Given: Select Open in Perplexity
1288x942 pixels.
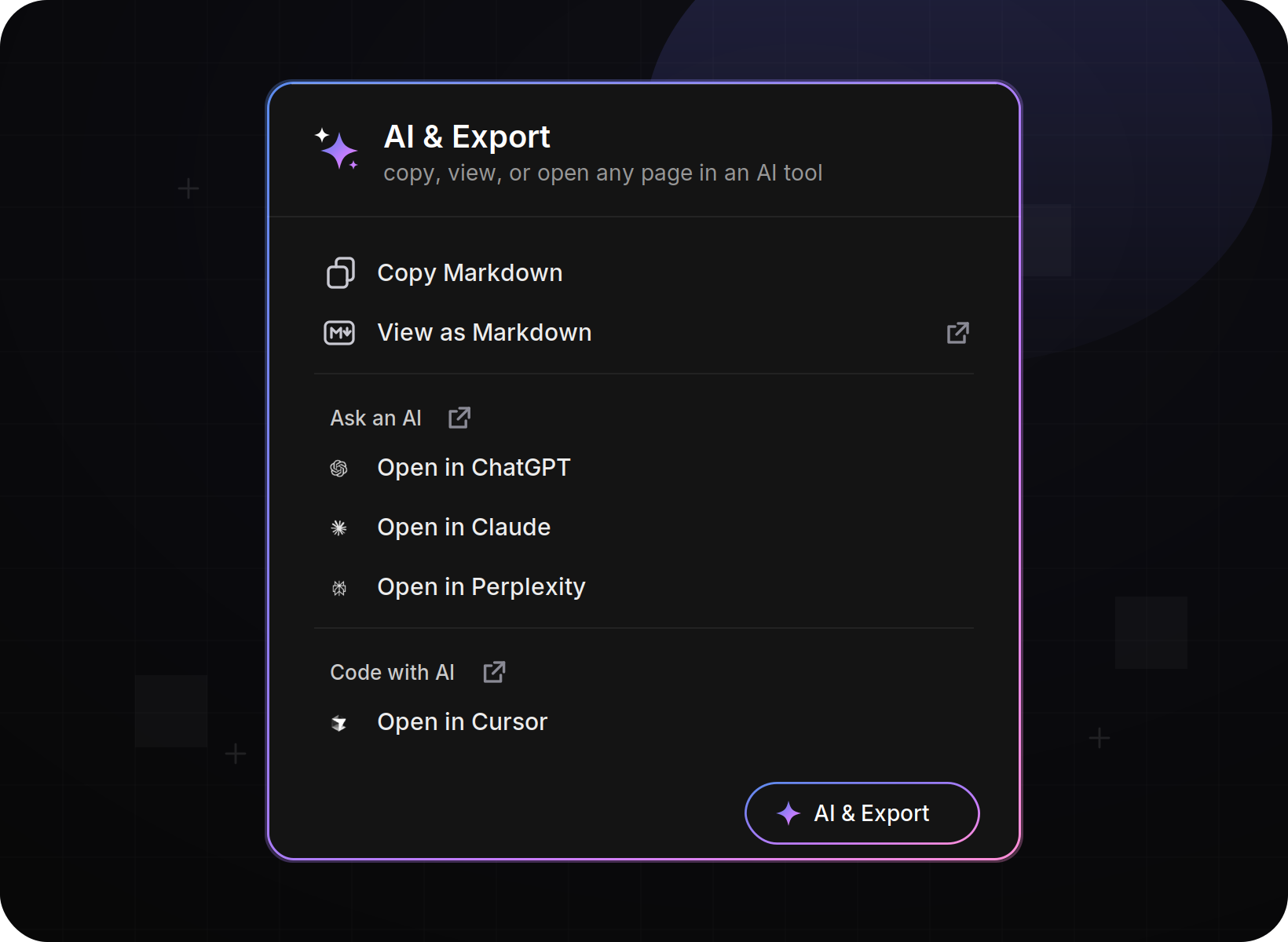Looking at the screenshot, I should (644, 587).
